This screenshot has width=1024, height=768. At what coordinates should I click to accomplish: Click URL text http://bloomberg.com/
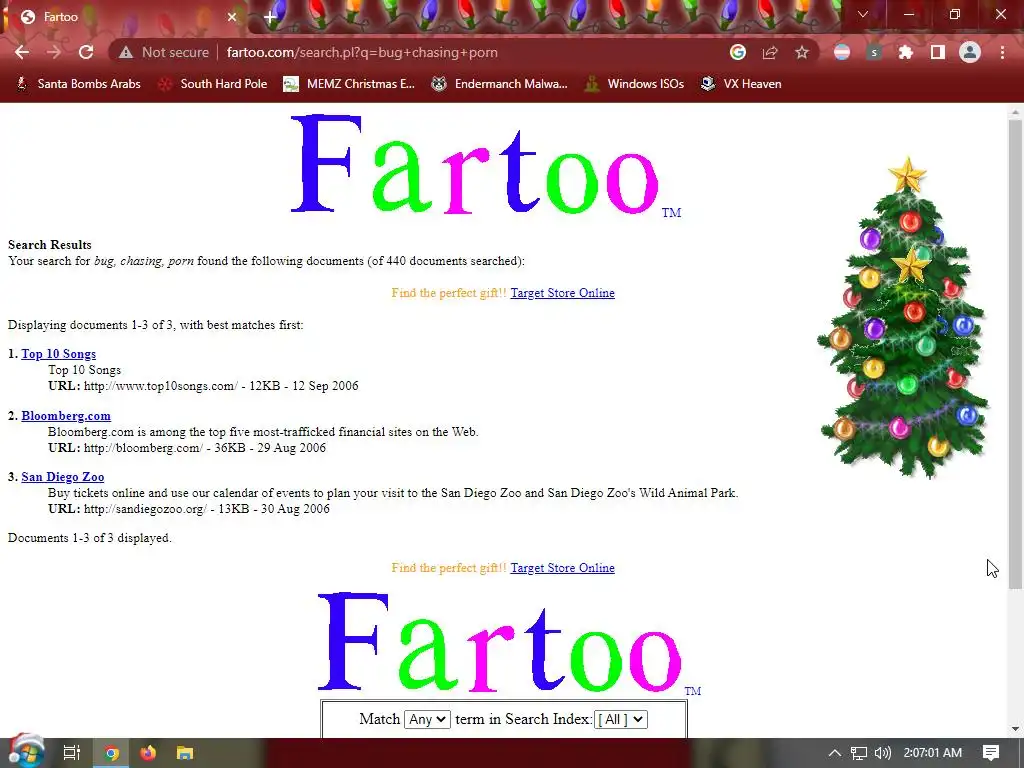[x=143, y=448]
